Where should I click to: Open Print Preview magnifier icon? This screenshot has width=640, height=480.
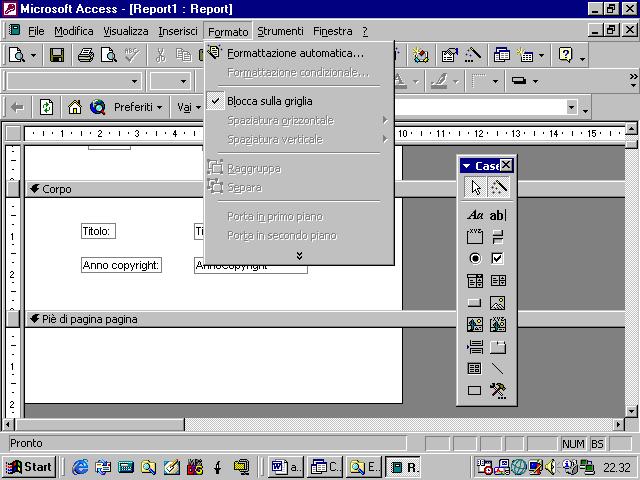(109, 55)
